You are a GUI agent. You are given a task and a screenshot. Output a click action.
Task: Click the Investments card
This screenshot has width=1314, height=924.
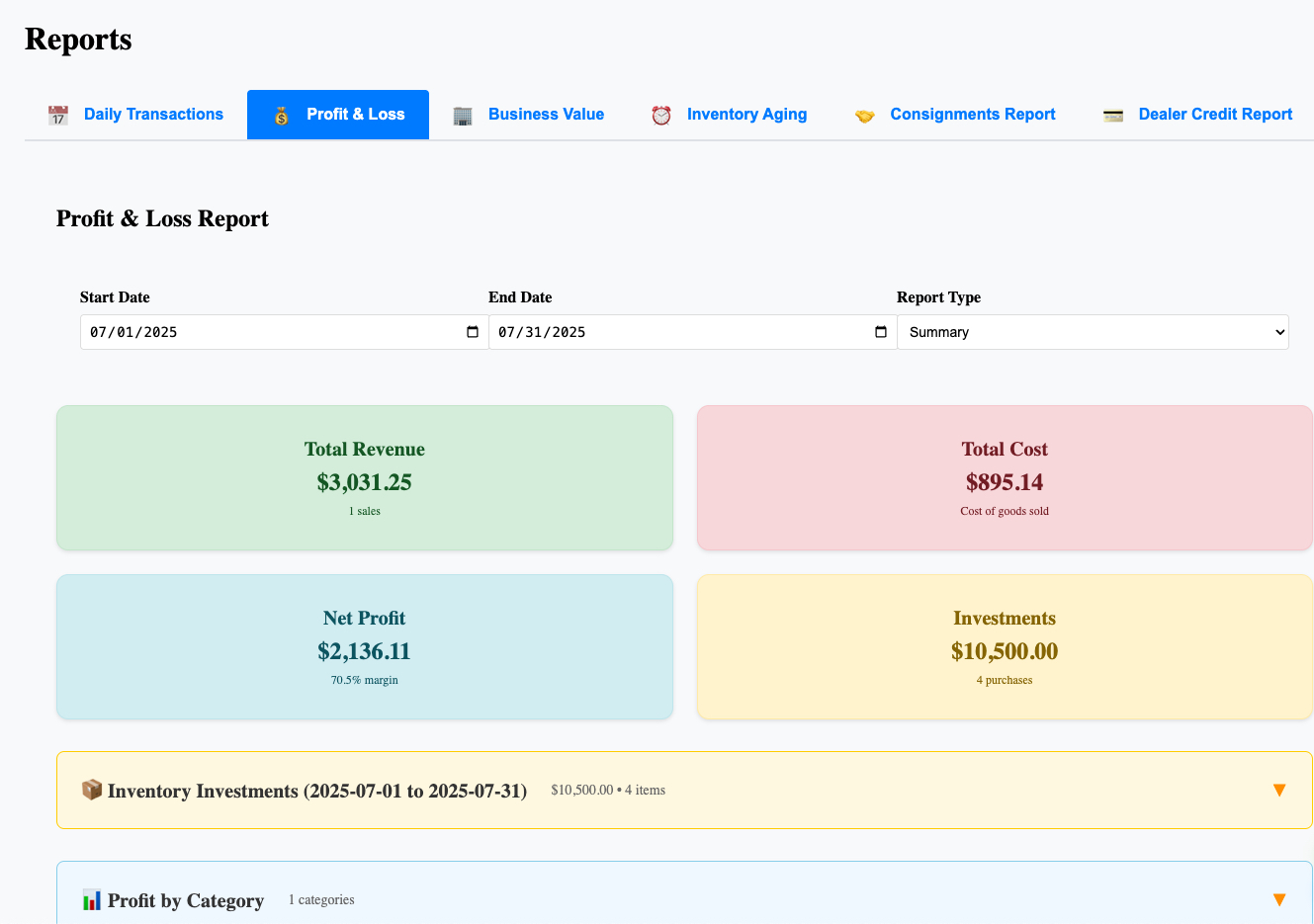(x=1005, y=647)
